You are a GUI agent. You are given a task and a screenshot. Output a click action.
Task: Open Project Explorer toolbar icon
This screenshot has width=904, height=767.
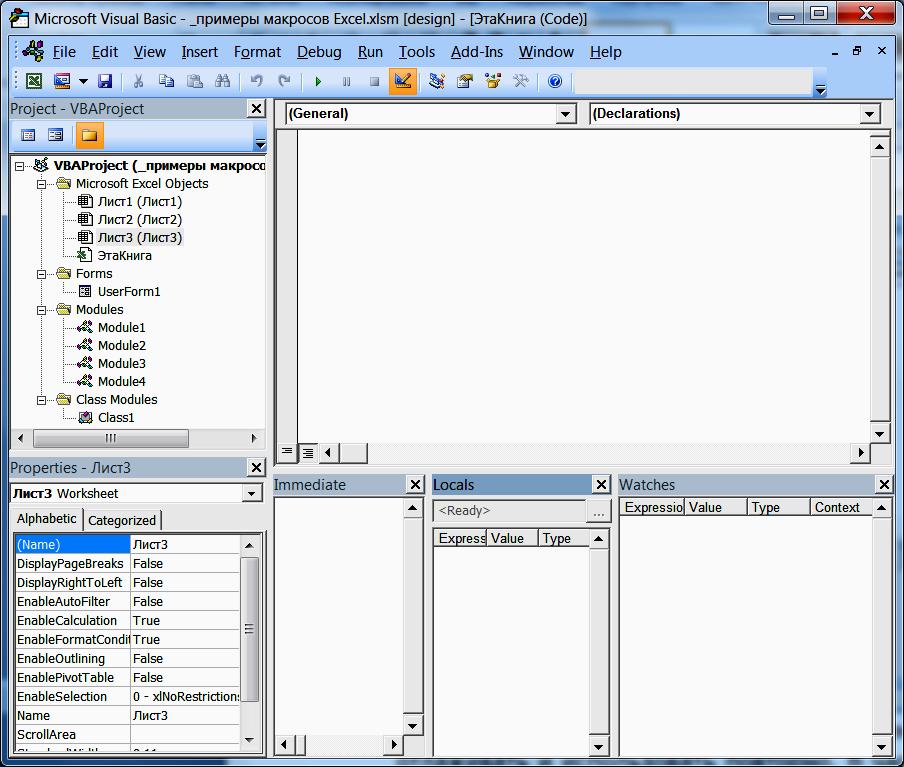pyautogui.click(x=437, y=81)
